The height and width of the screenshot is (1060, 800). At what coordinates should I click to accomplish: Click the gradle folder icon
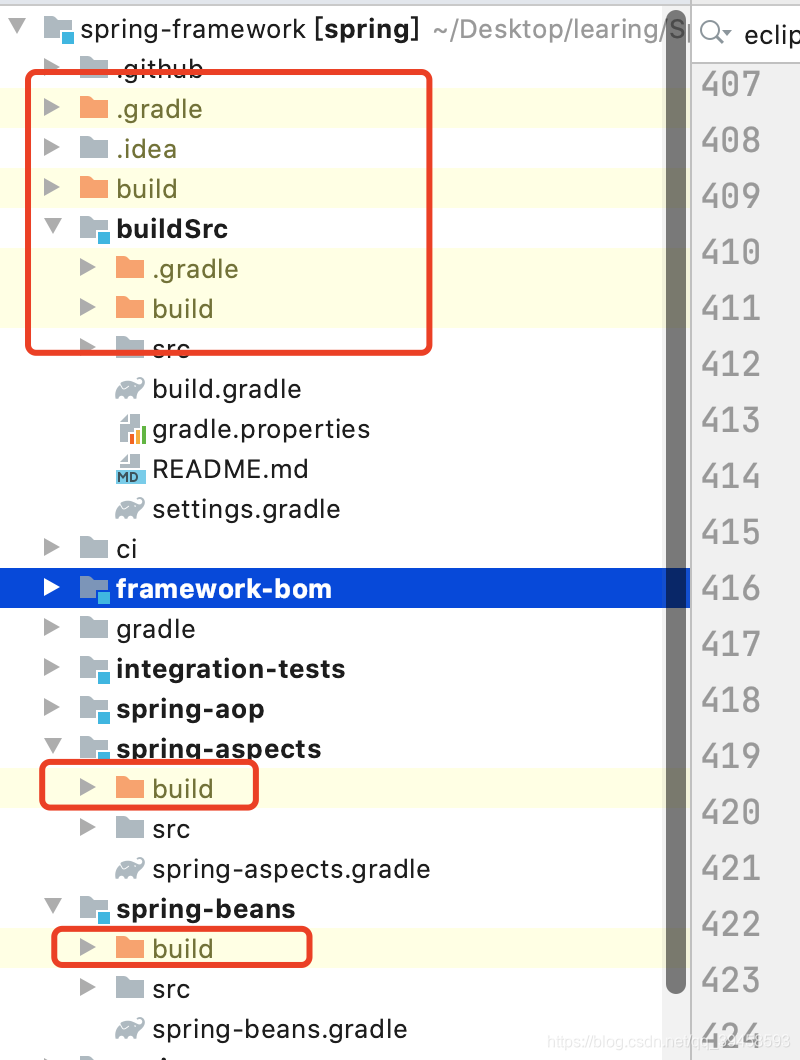pyautogui.click(x=94, y=627)
